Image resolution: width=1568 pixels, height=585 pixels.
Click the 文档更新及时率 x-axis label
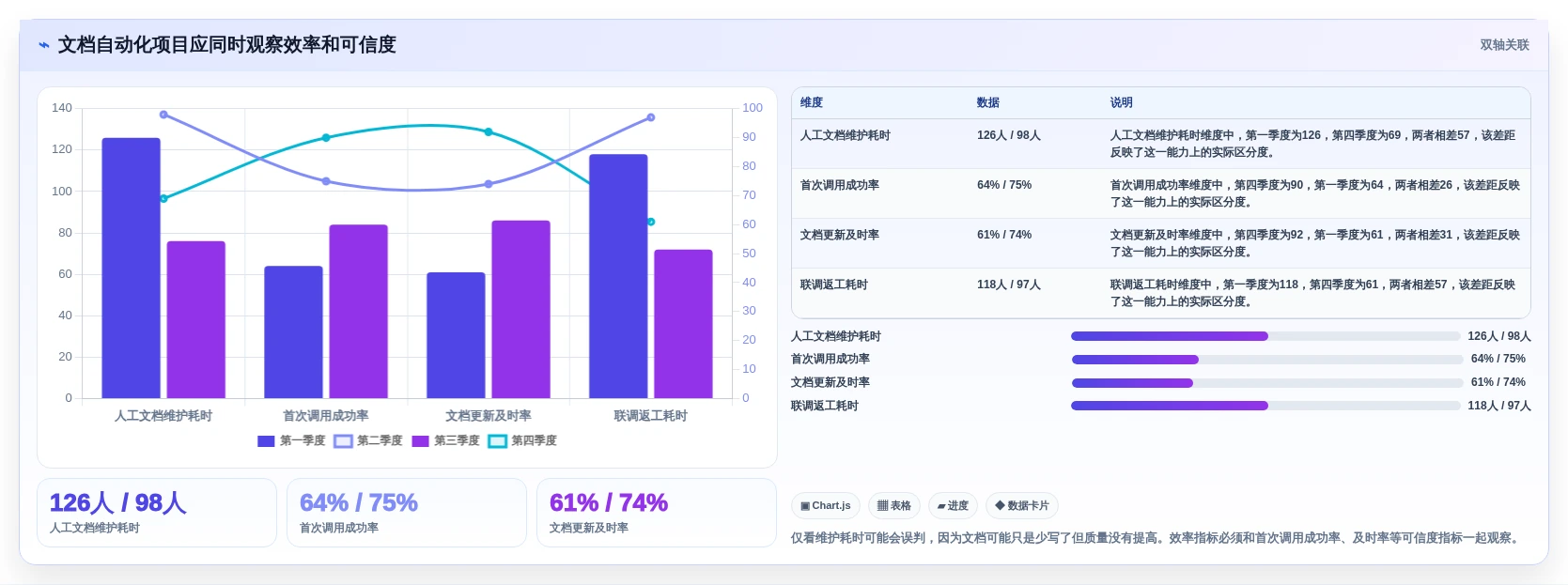pos(489,416)
